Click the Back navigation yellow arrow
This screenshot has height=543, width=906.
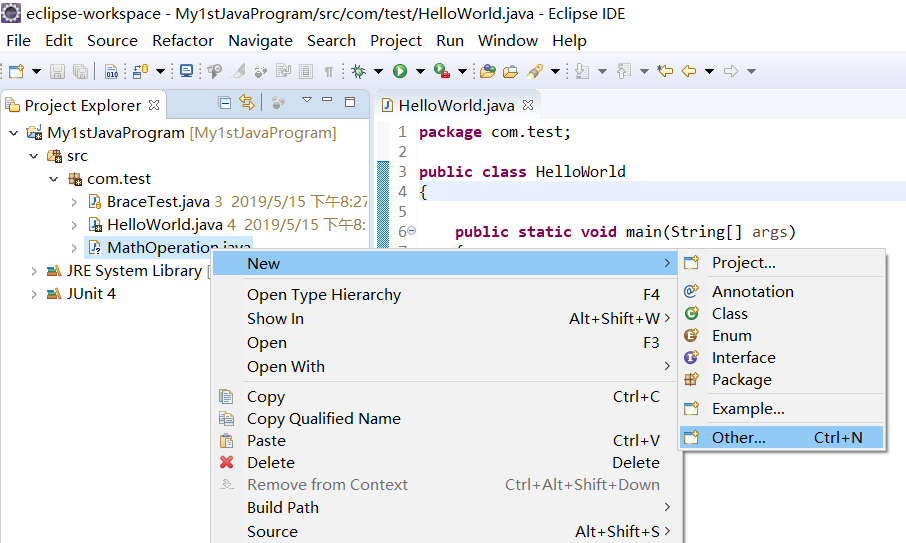689,71
